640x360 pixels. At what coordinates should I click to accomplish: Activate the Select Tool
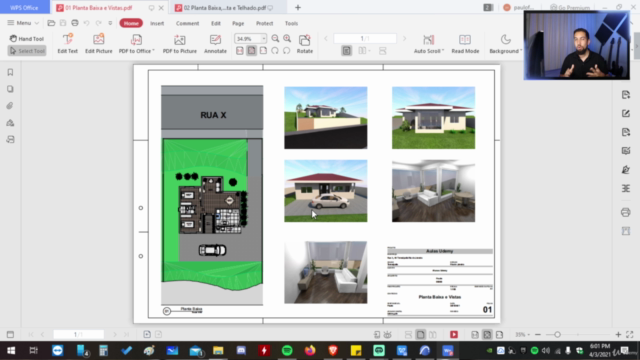tap(27, 51)
